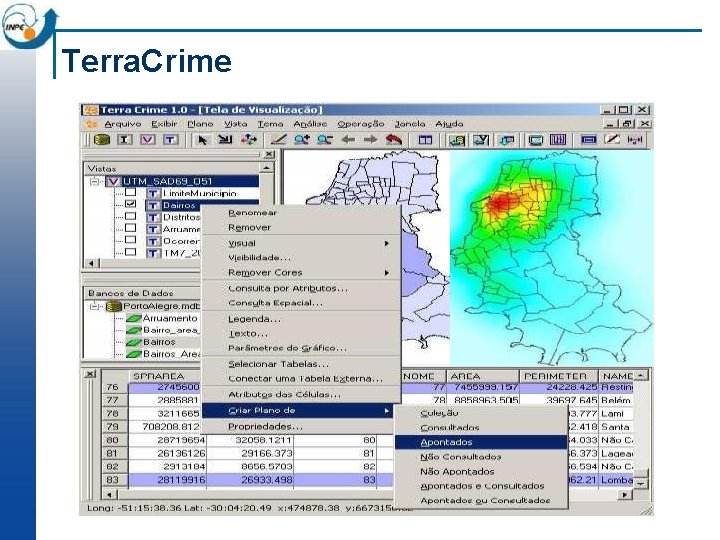Click the red undo arrow icon
This screenshot has width=720, height=540.
[394, 140]
